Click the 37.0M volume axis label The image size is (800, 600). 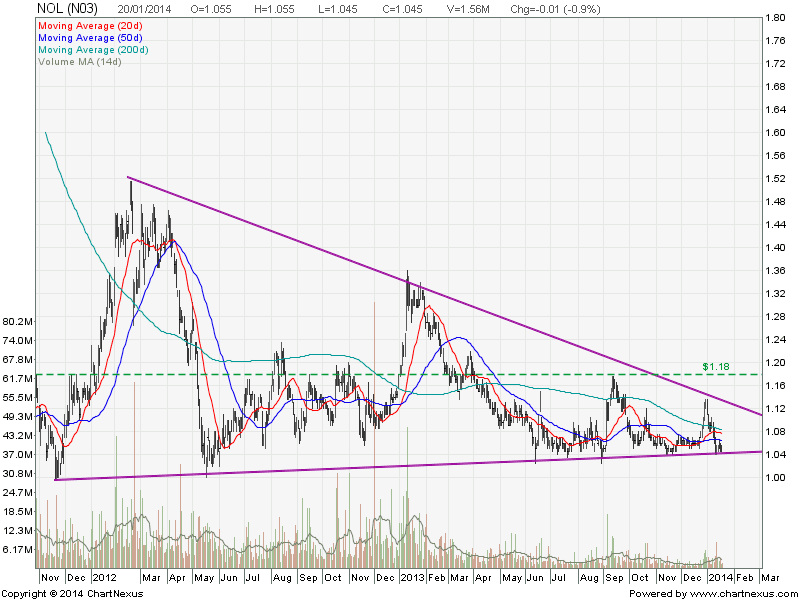tap(18, 454)
